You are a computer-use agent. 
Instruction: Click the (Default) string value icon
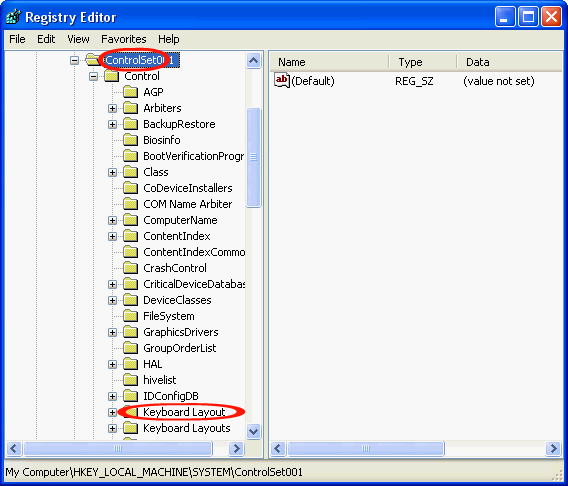[x=282, y=80]
